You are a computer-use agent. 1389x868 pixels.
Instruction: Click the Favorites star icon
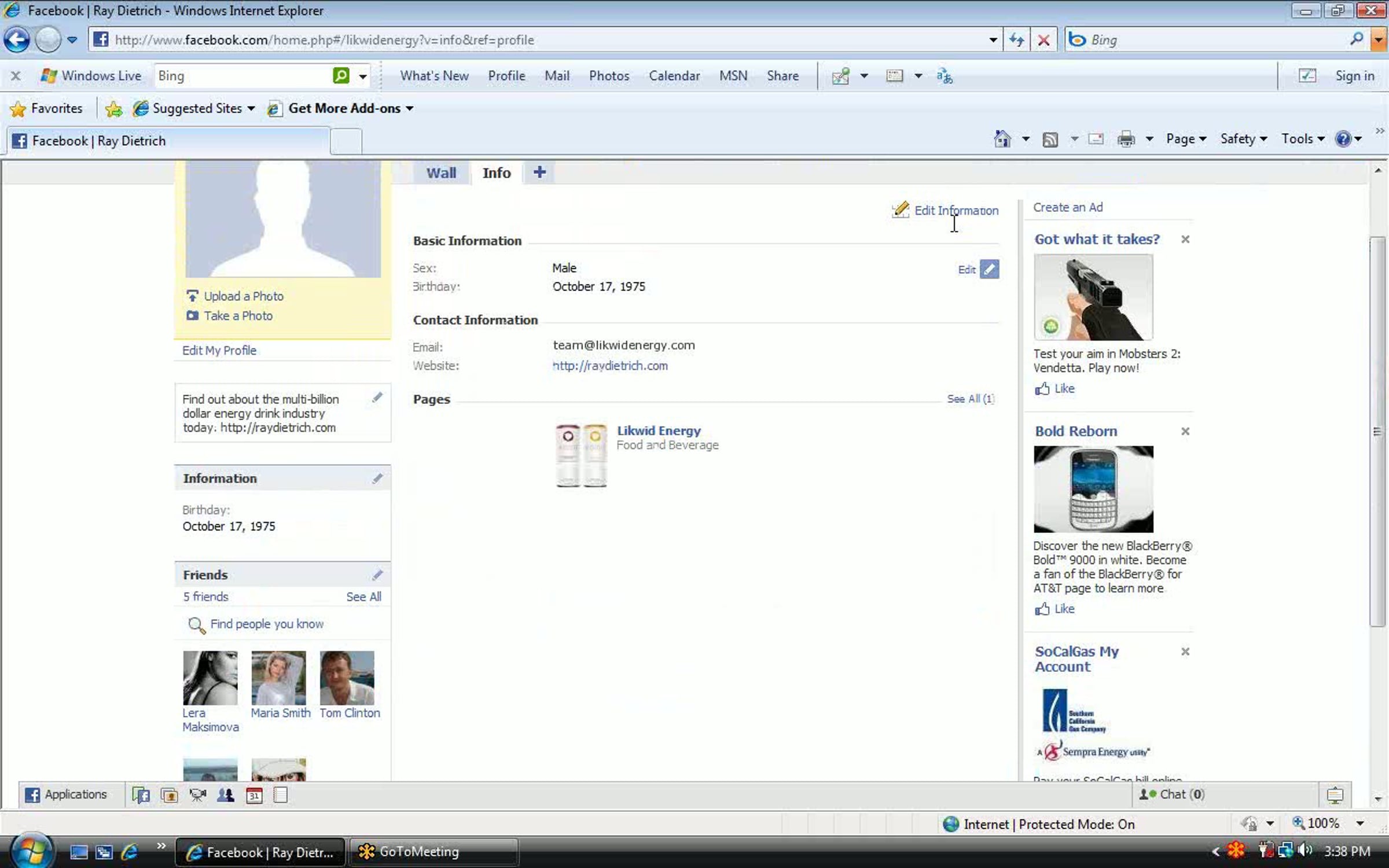click(18, 109)
